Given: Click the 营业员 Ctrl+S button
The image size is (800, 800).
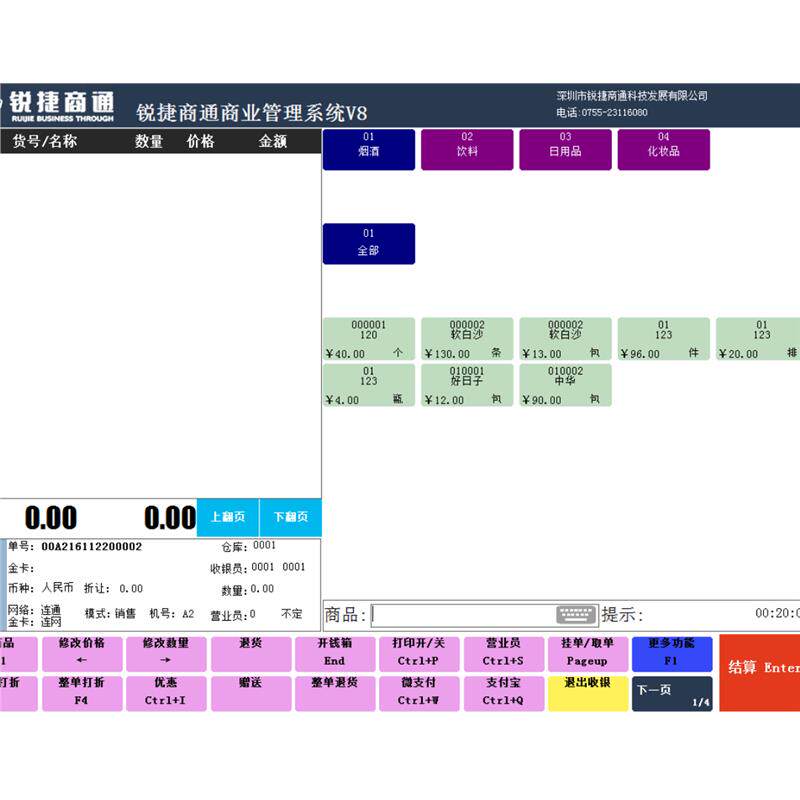Looking at the screenshot, I should (504, 653).
